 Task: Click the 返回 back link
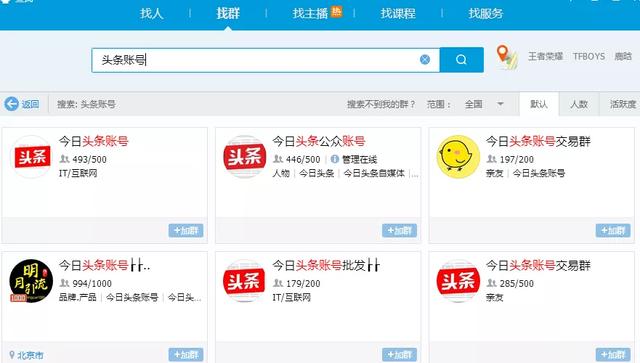coord(30,104)
